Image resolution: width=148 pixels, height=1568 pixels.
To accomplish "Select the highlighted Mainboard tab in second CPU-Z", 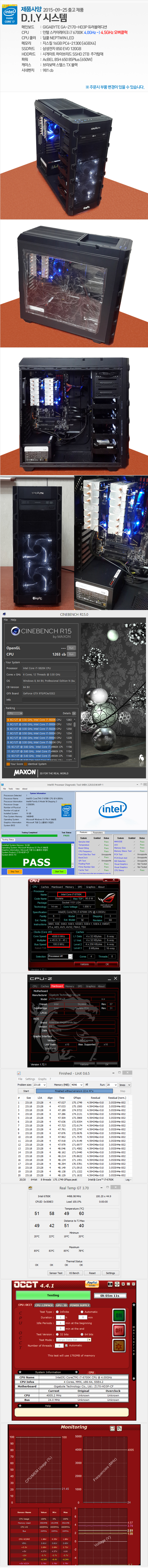I will [57, 986].
